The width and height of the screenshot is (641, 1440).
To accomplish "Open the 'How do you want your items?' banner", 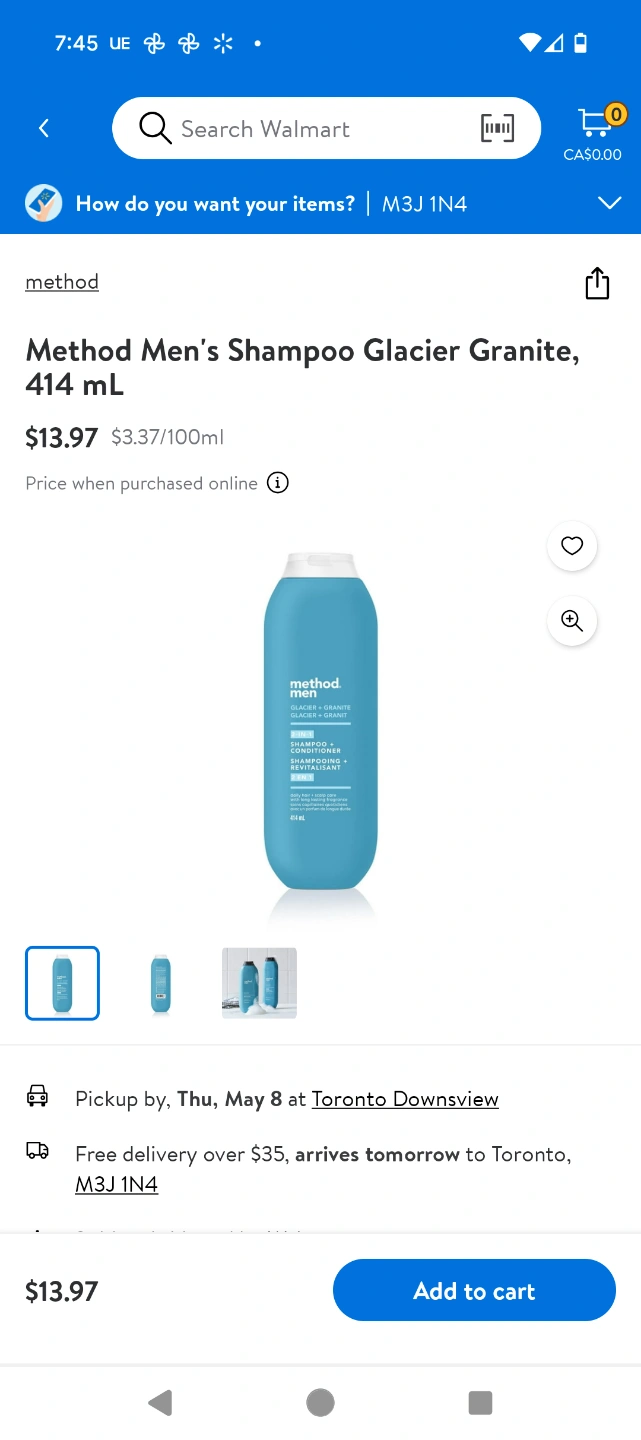I will pyautogui.click(x=320, y=204).
